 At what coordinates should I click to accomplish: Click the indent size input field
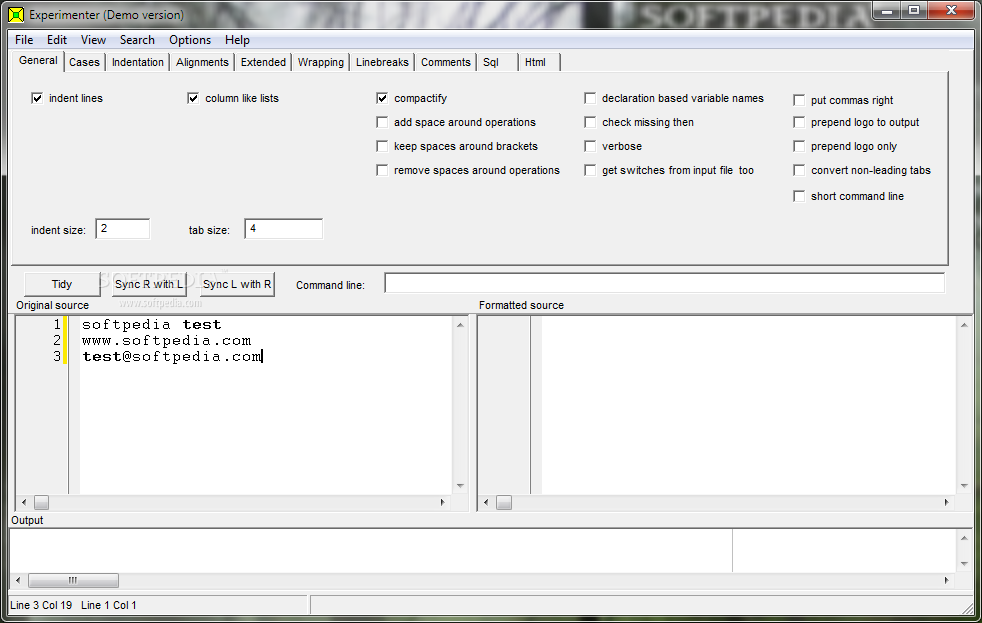[123, 229]
